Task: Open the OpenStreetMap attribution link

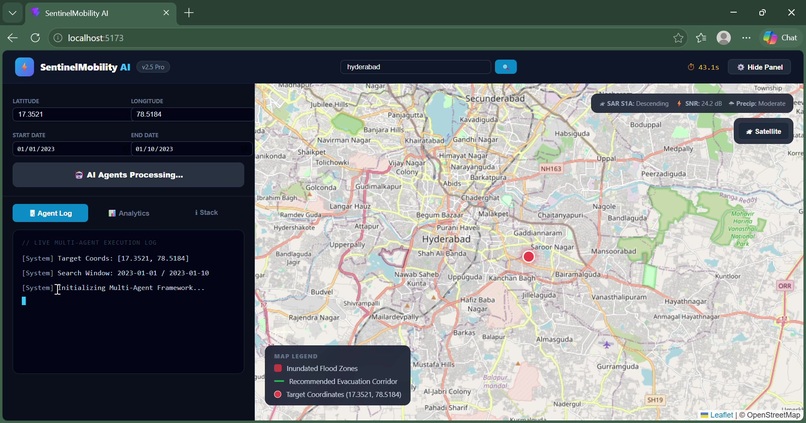Action: pyautogui.click(x=773, y=415)
